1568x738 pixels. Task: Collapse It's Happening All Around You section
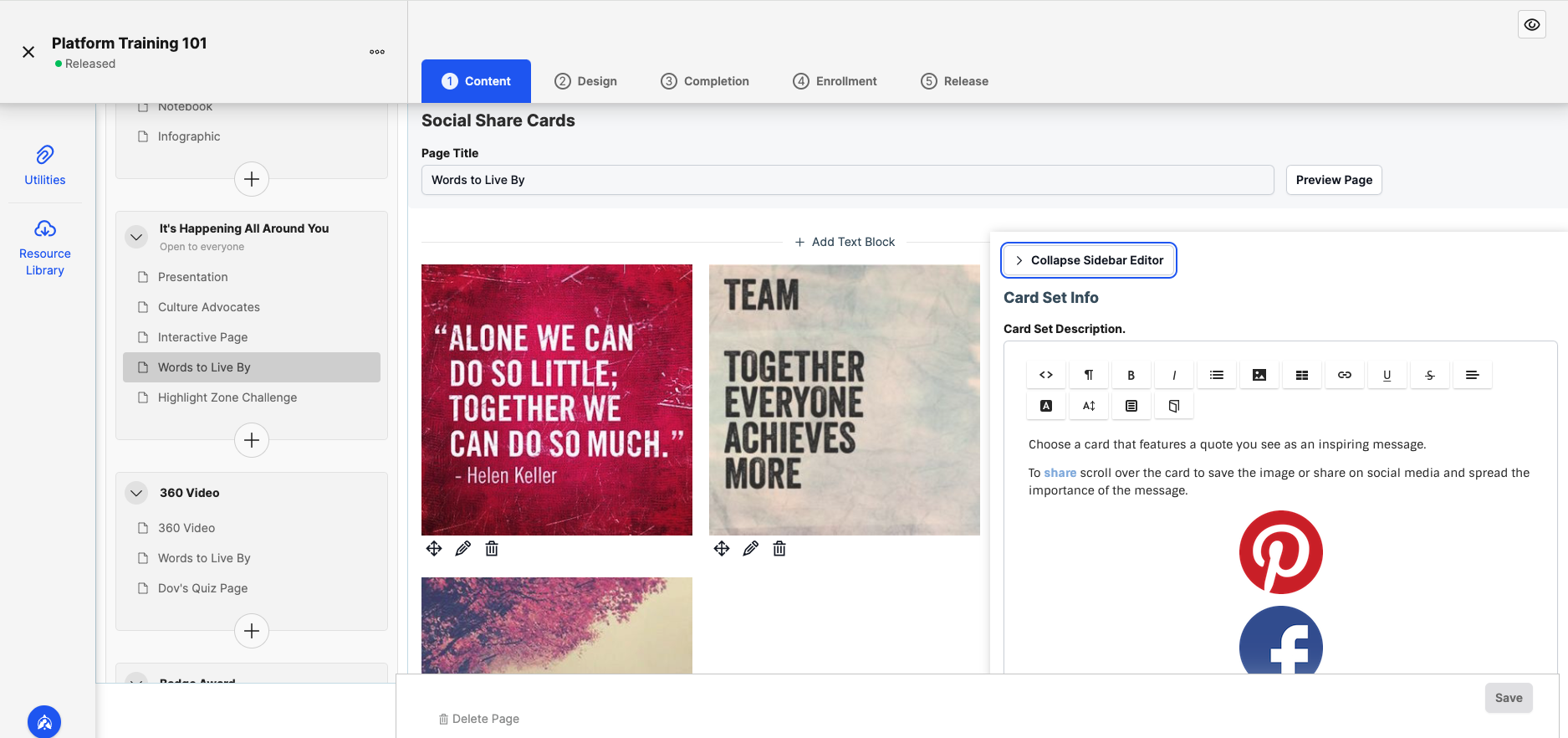136,237
